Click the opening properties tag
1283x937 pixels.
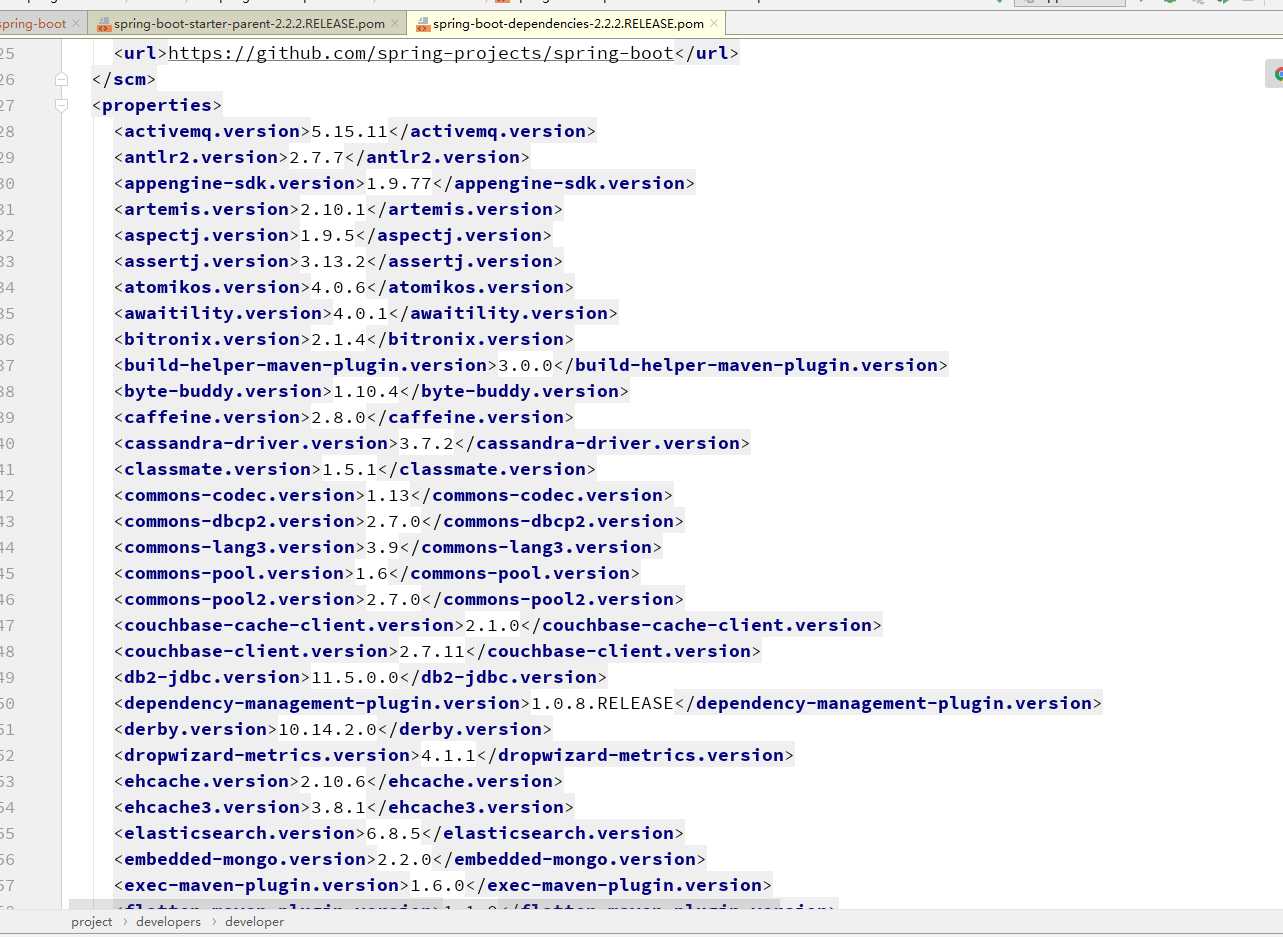157,105
